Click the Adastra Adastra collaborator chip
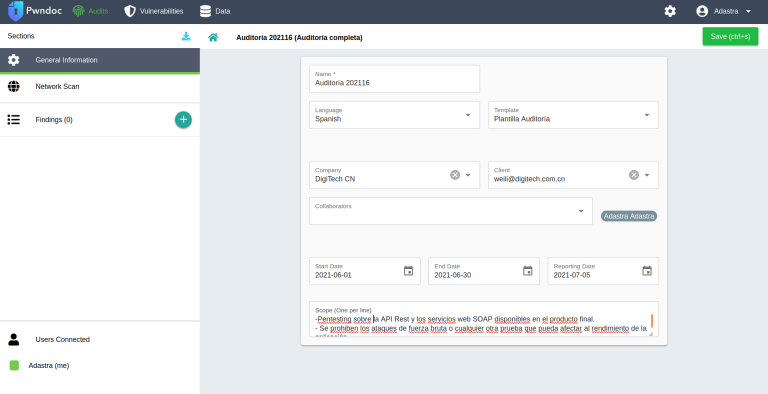 (629, 216)
